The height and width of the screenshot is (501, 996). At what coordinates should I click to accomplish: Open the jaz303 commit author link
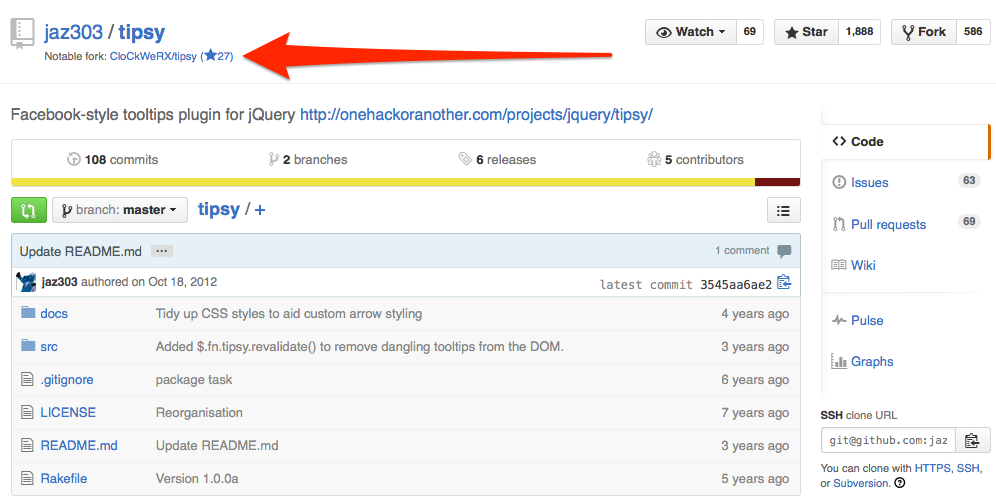pyautogui.click(x=59, y=282)
